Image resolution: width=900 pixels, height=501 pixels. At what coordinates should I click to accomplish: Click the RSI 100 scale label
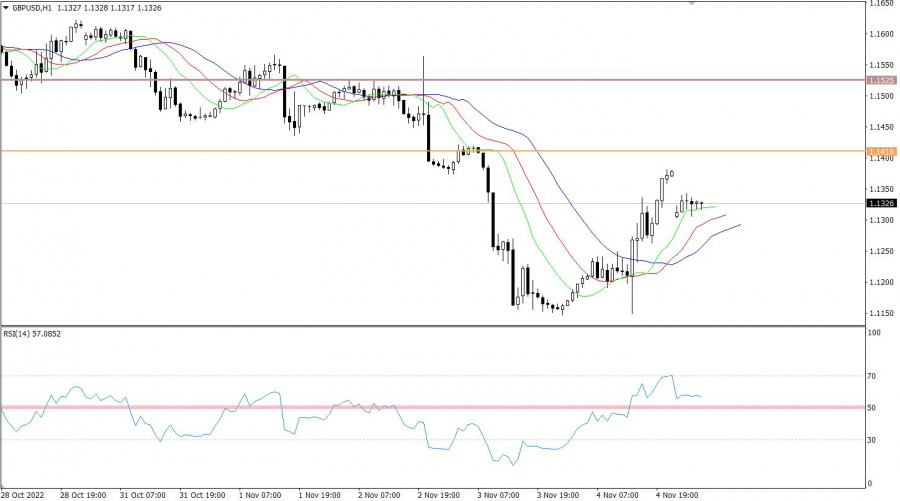pyautogui.click(x=875, y=333)
